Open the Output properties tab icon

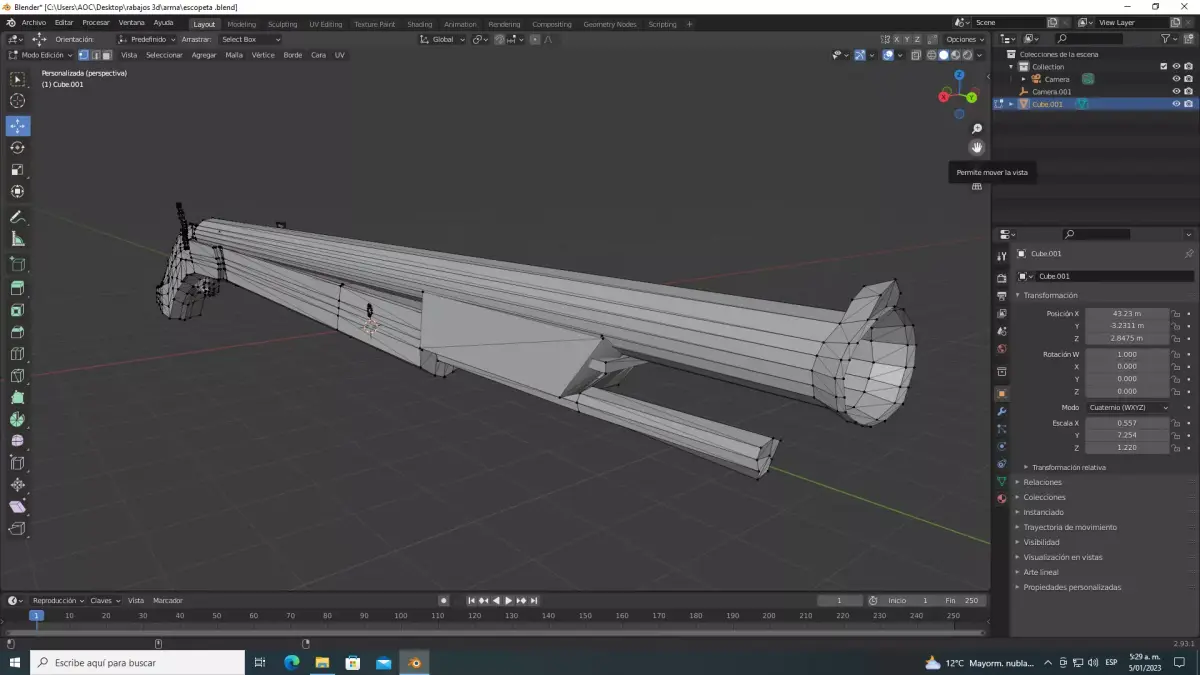pyautogui.click(x=1001, y=296)
